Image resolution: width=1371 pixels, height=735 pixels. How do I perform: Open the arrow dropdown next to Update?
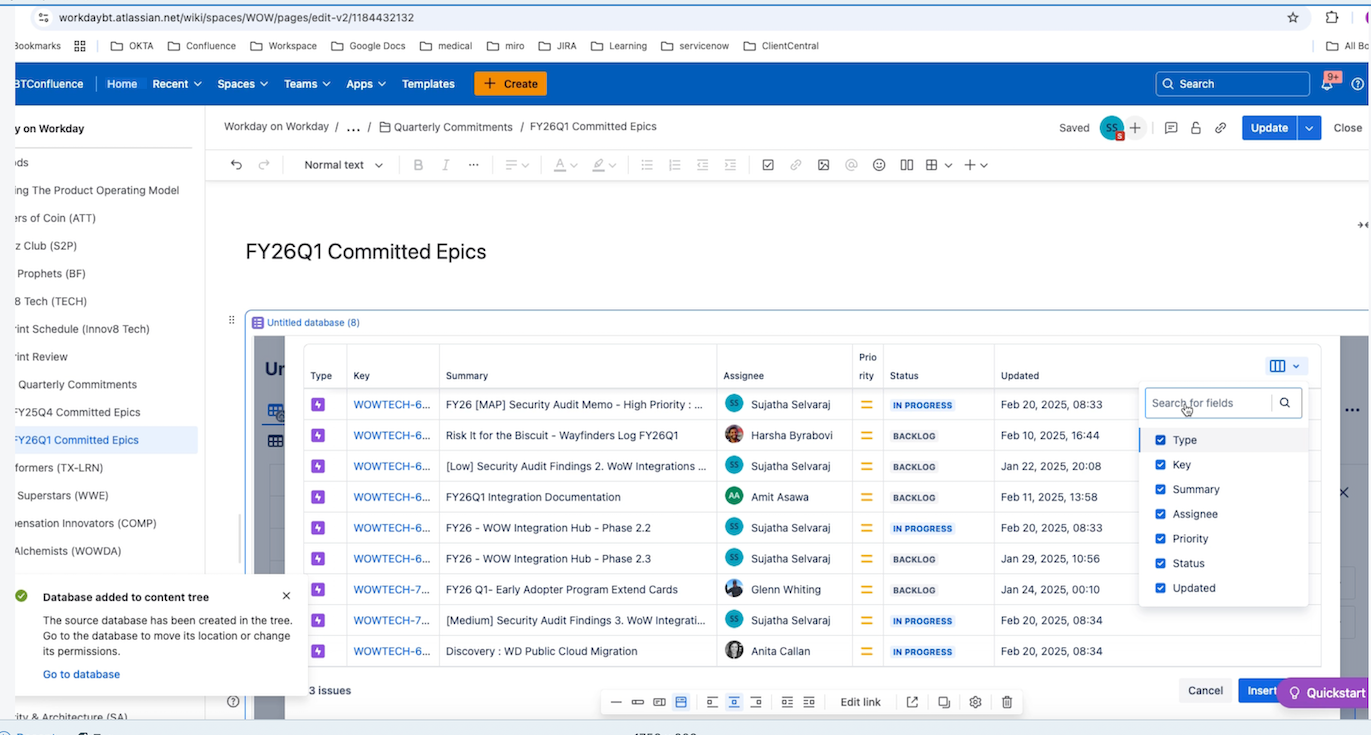pyautogui.click(x=1309, y=128)
